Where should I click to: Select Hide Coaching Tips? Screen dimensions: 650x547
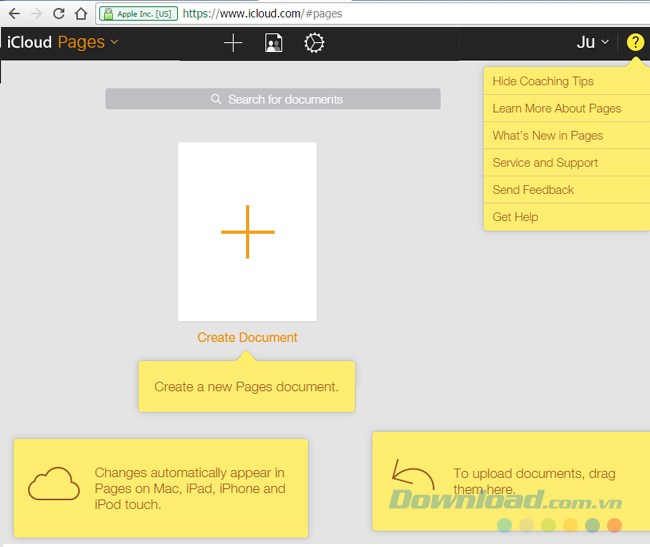567,81
